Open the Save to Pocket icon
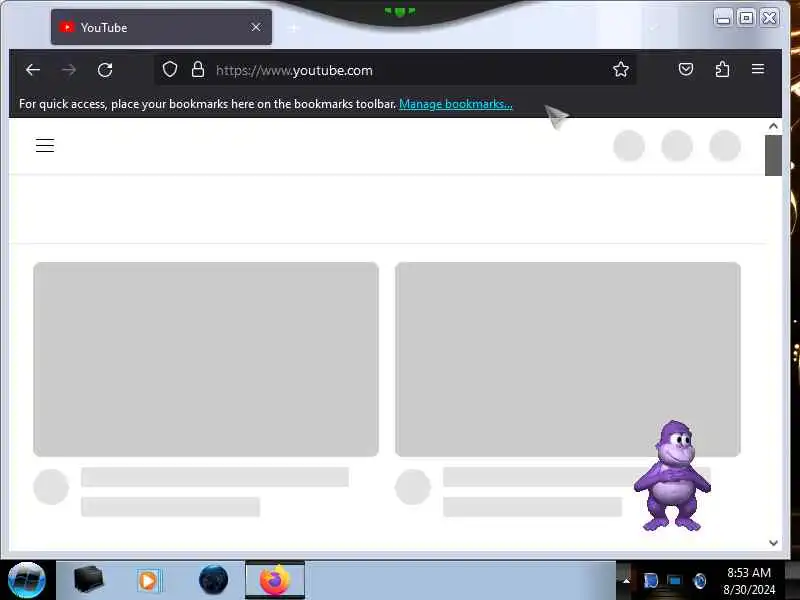This screenshot has width=800, height=600. pyautogui.click(x=686, y=69)
